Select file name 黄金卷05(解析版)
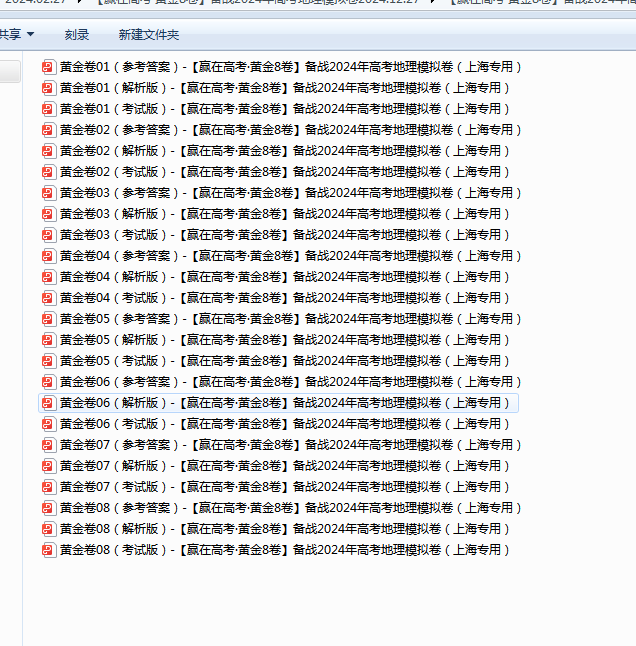 coord(285,340)
